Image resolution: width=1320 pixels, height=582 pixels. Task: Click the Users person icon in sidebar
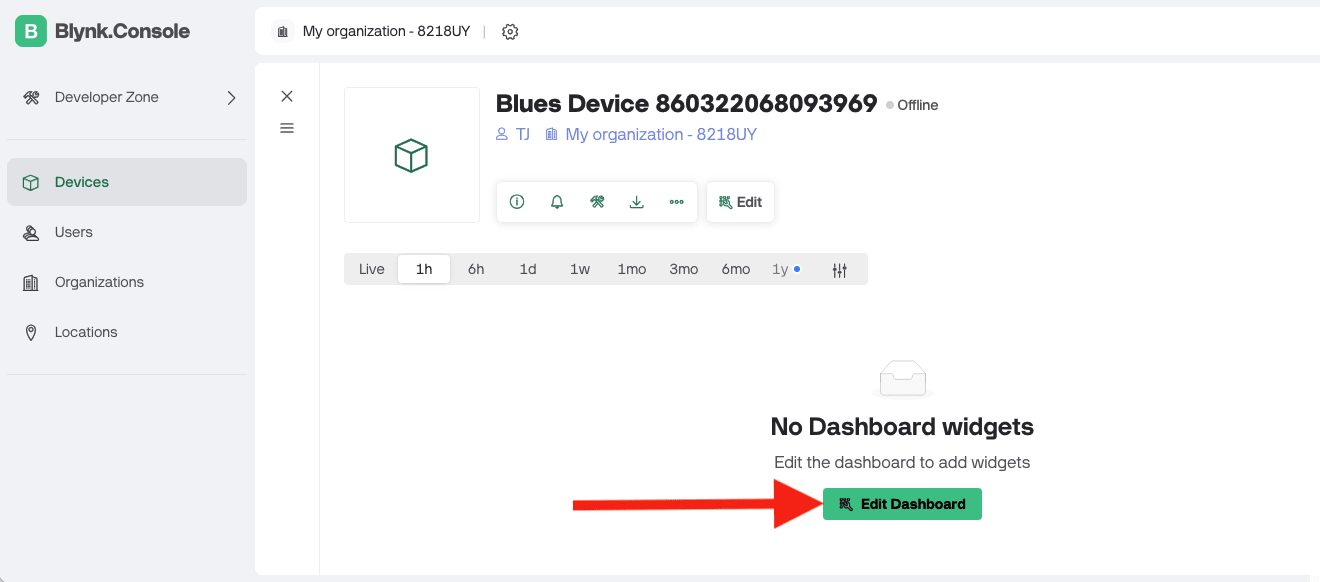point(31,232)
